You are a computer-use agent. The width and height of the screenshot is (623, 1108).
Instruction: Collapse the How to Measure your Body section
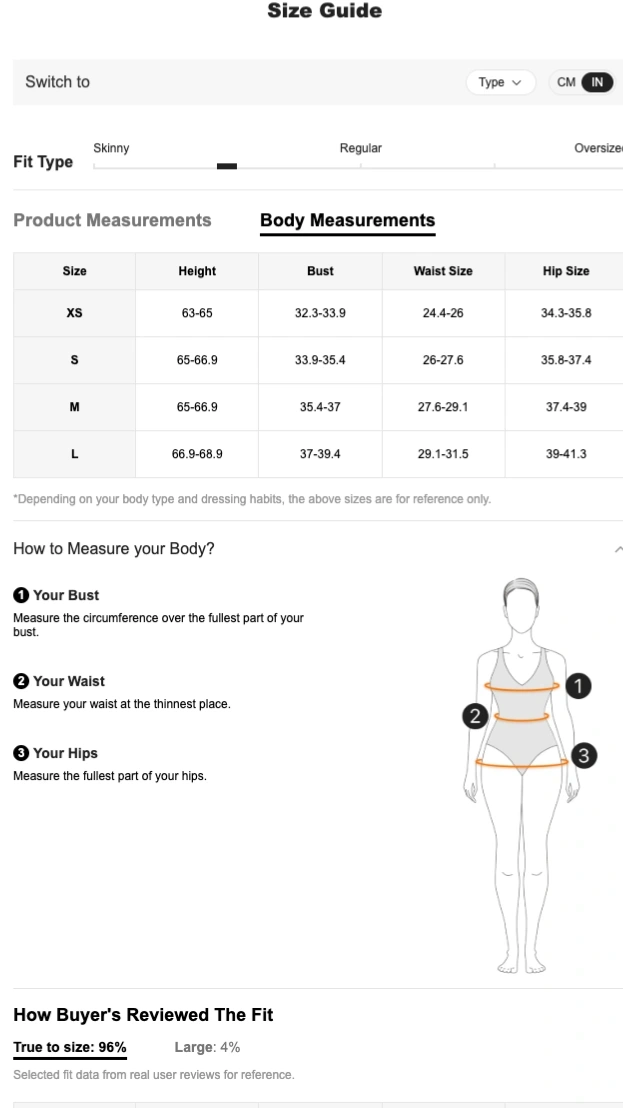(x=618, y=549)
